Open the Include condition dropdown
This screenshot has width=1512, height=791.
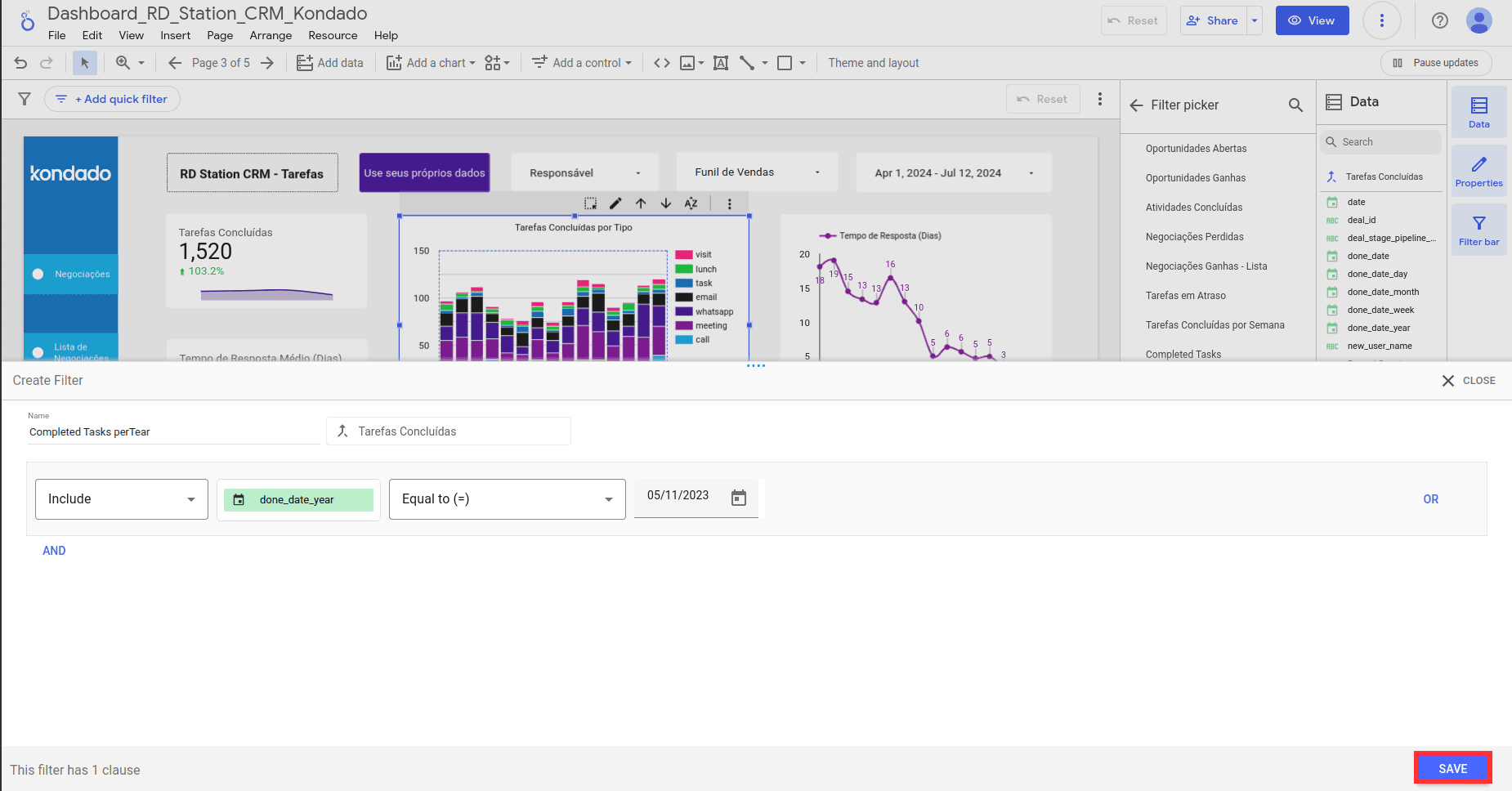pyautogui.click(x=122, y=499)
